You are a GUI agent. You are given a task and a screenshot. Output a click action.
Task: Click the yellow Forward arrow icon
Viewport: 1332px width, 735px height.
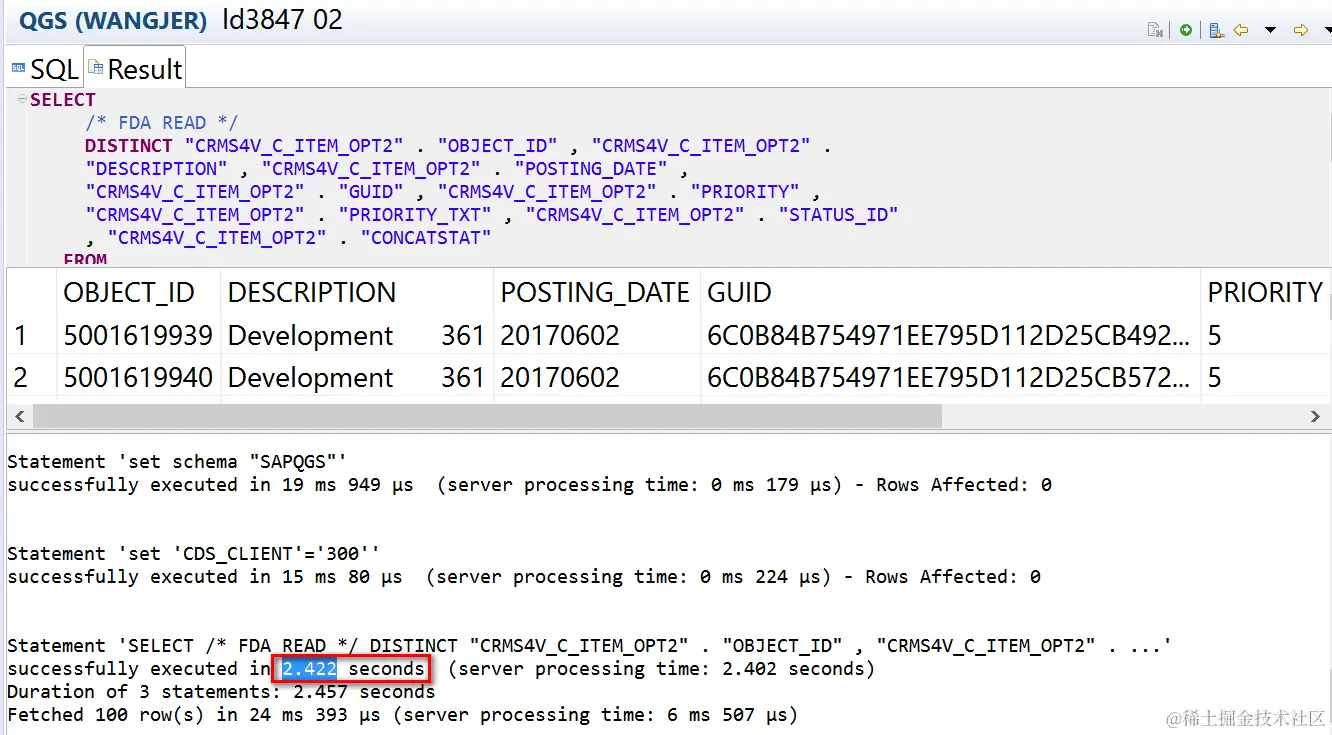pos(1301,30)
